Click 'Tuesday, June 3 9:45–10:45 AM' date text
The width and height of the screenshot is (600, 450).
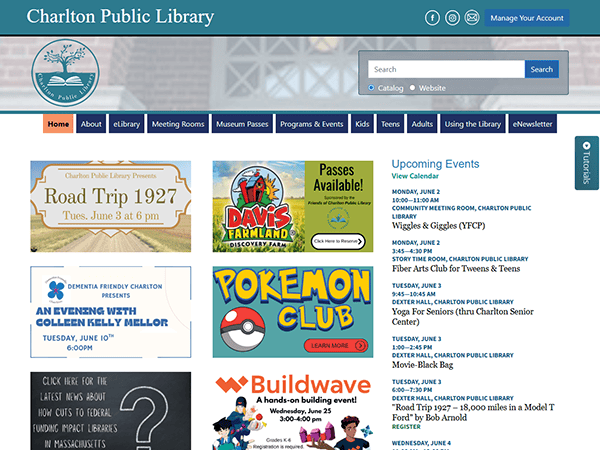(416, 290)
